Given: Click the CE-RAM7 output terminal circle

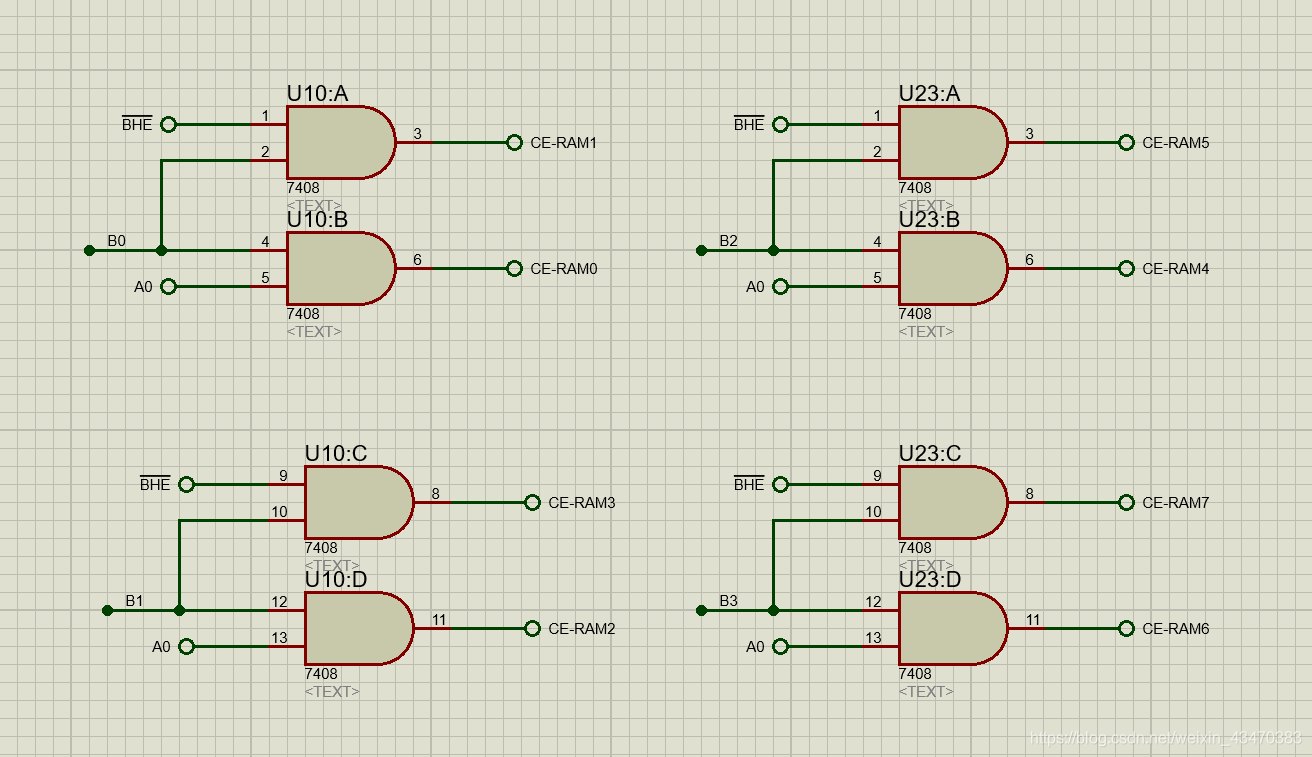Looking at the screenshot, I should point(1126,503).
